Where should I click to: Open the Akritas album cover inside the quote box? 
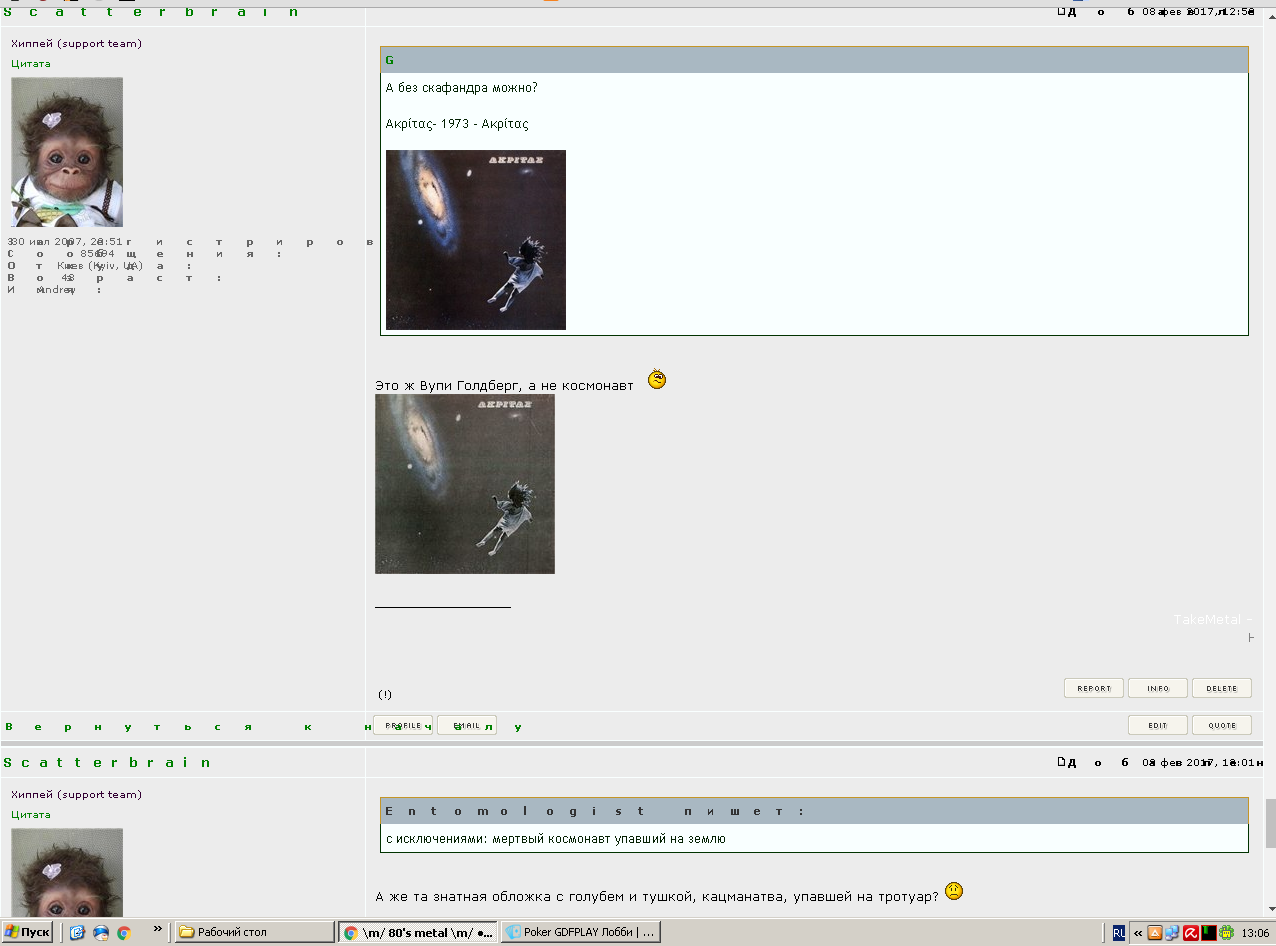(x=476, y=240)
